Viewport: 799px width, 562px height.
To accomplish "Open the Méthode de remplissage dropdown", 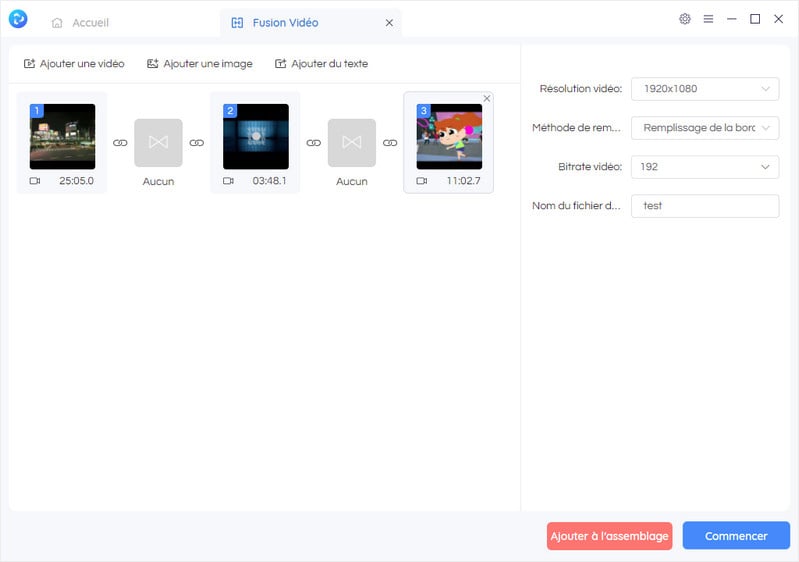I will pyautogui.click(x=705, y=128).
